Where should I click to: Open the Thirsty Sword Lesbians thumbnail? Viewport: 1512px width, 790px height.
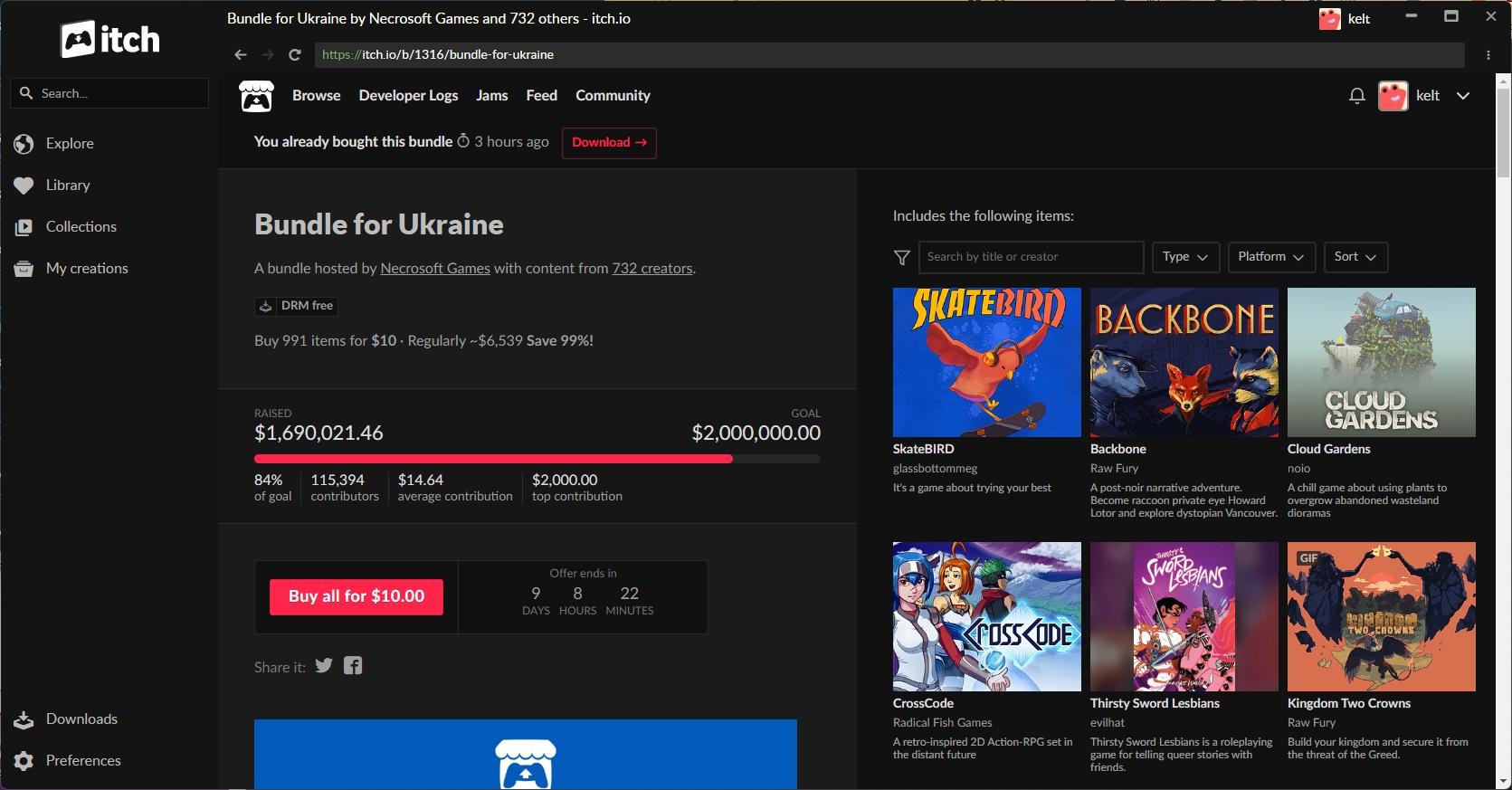1184,616
